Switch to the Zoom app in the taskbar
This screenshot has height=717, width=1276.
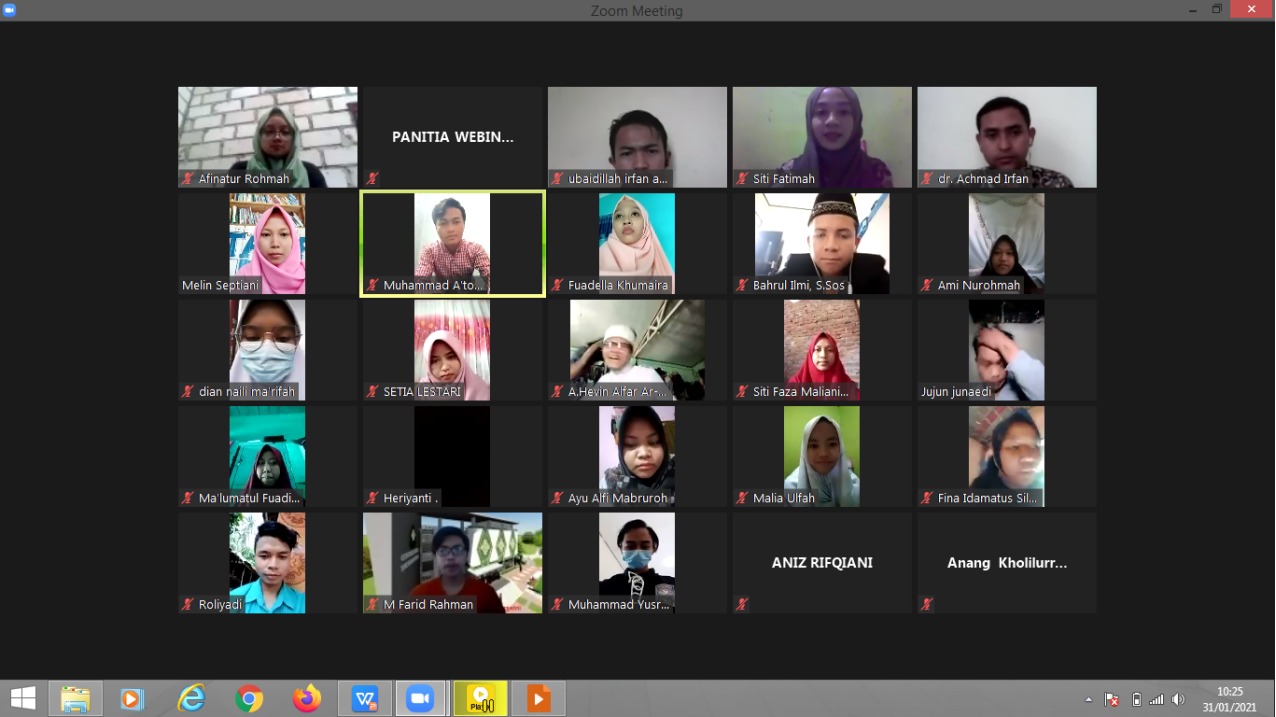[x=421, y=699]
